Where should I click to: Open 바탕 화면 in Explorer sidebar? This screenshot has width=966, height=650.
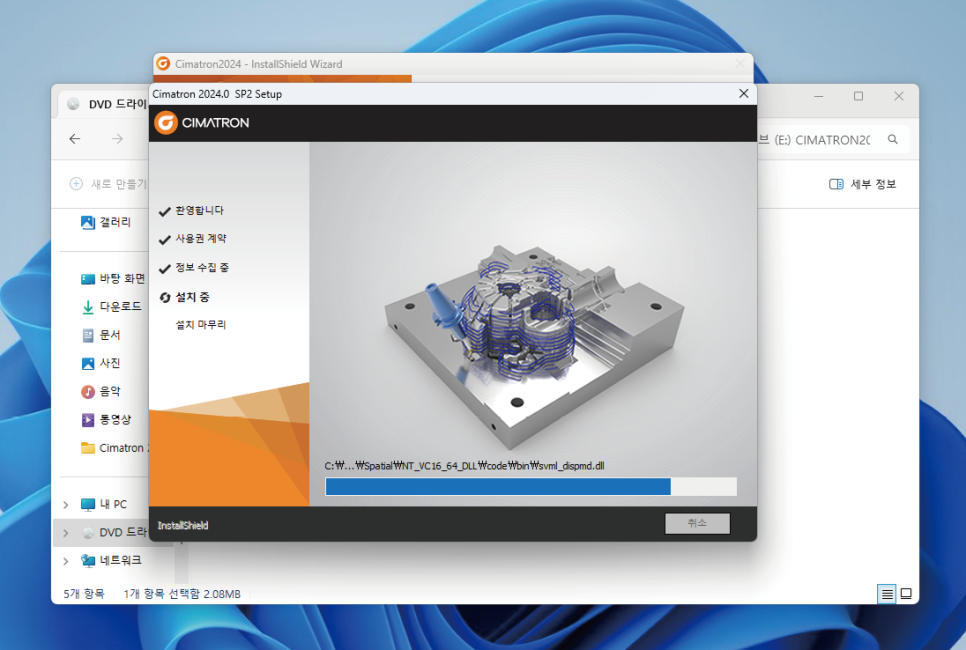[113, 279]
